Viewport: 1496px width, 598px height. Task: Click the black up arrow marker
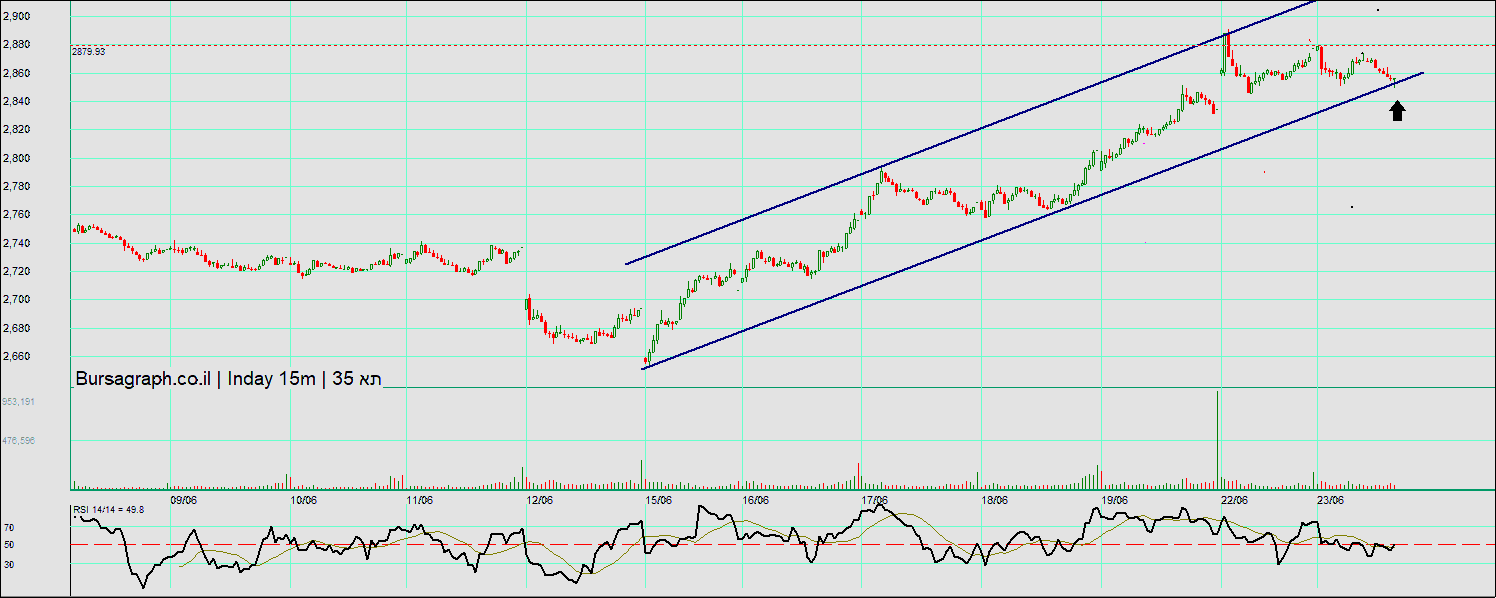1397,111
